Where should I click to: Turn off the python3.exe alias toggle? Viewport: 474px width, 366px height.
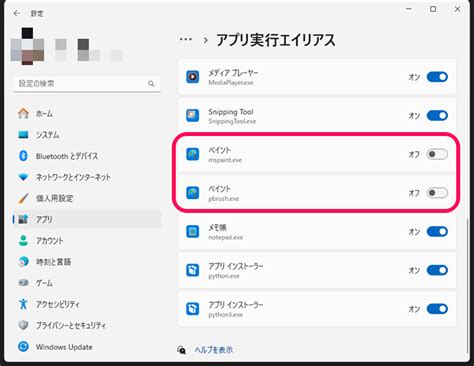(x=437, y=309)
